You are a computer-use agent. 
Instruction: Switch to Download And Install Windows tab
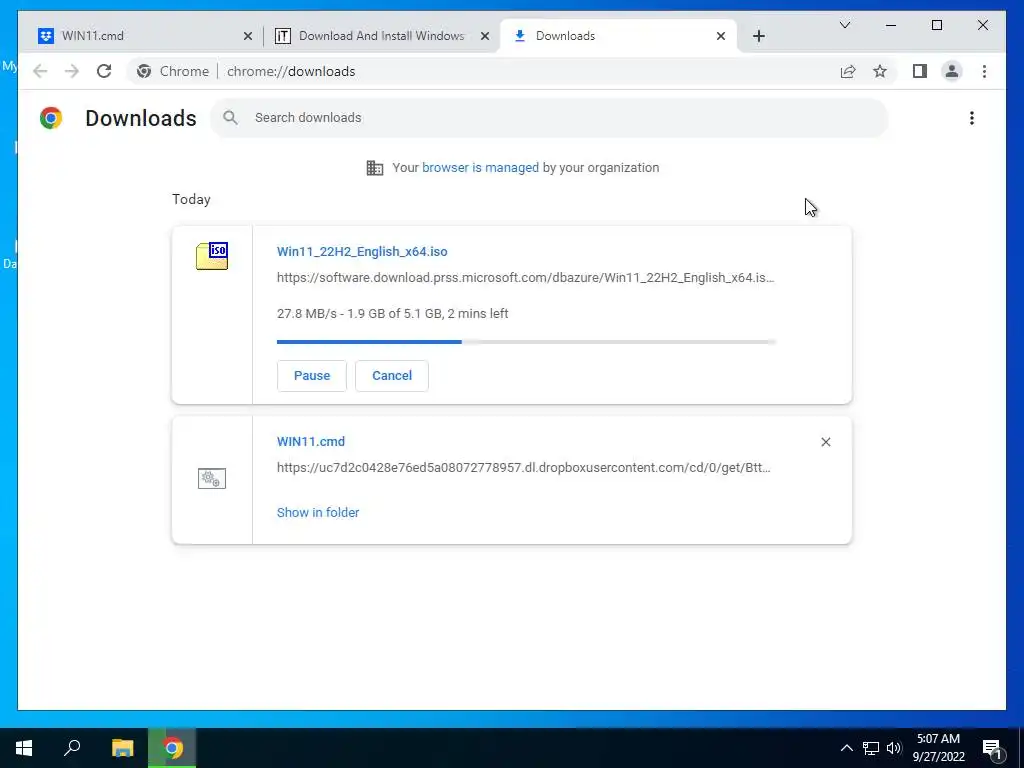click(x=382, y=36)
